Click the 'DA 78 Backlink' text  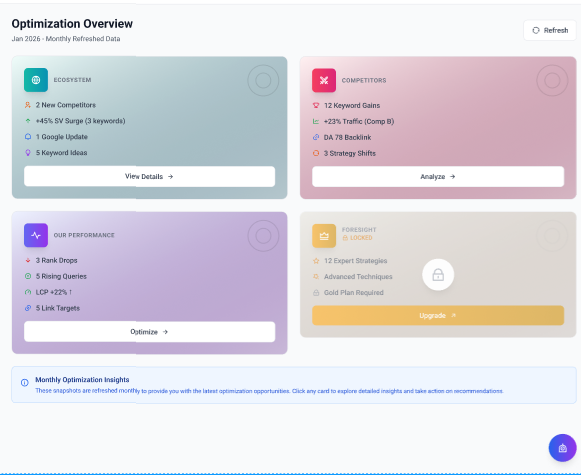347,137
